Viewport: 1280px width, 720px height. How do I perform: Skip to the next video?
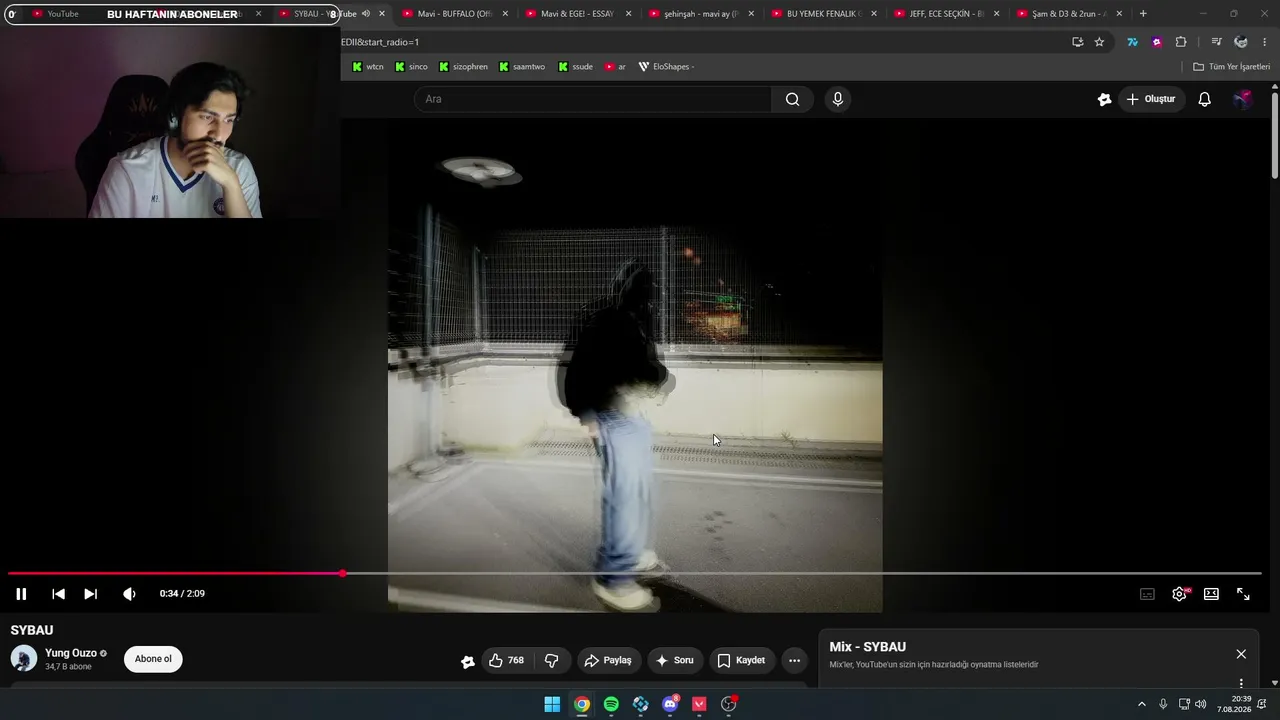(x=90, y=594)
